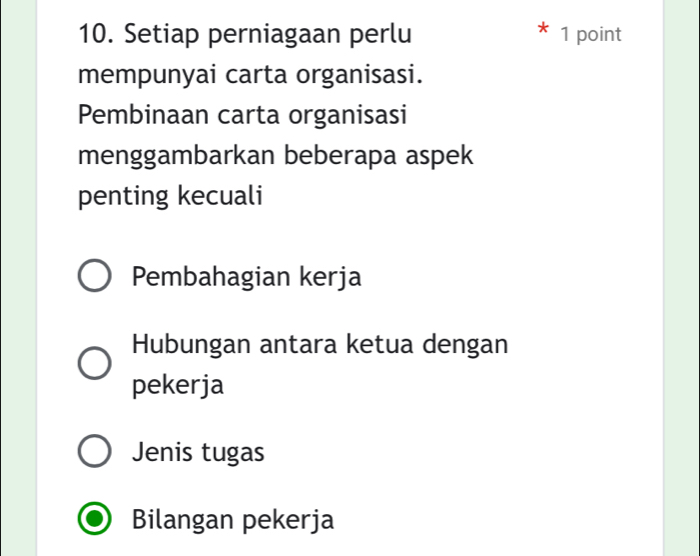This screenshot has height=556, width=700.
Task: Click the line "mempunyai carta organisasi."
Action: pyautogui.click(x=250, y=75)
